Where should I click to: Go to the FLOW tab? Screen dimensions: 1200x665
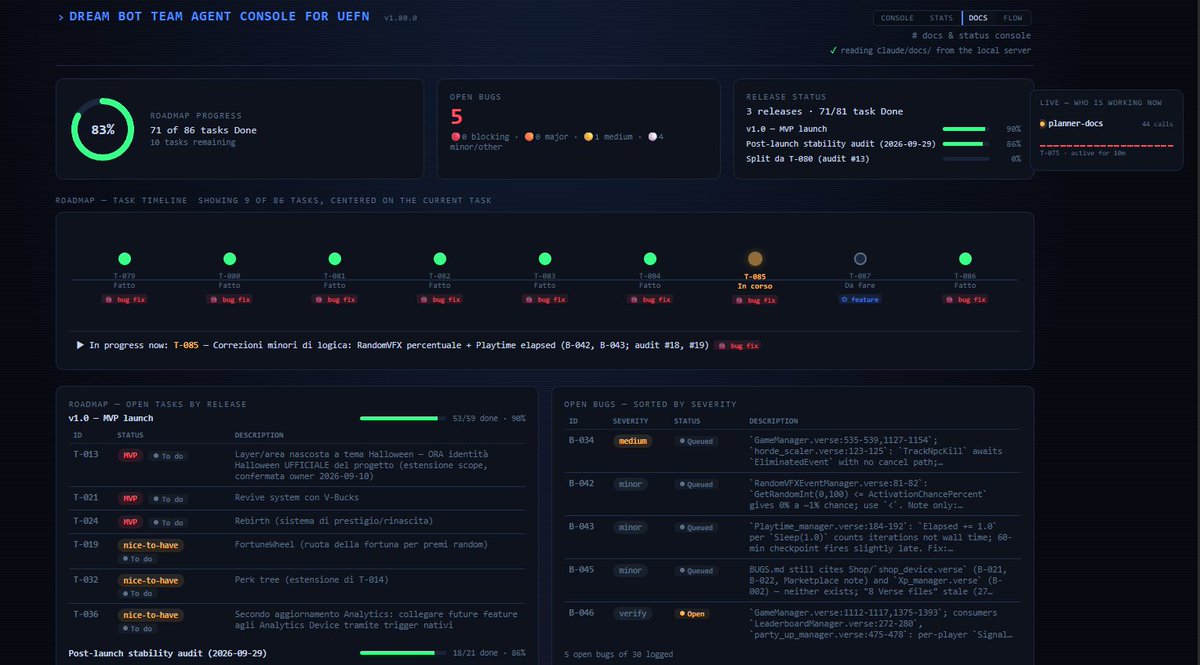tap(1013, 18)
